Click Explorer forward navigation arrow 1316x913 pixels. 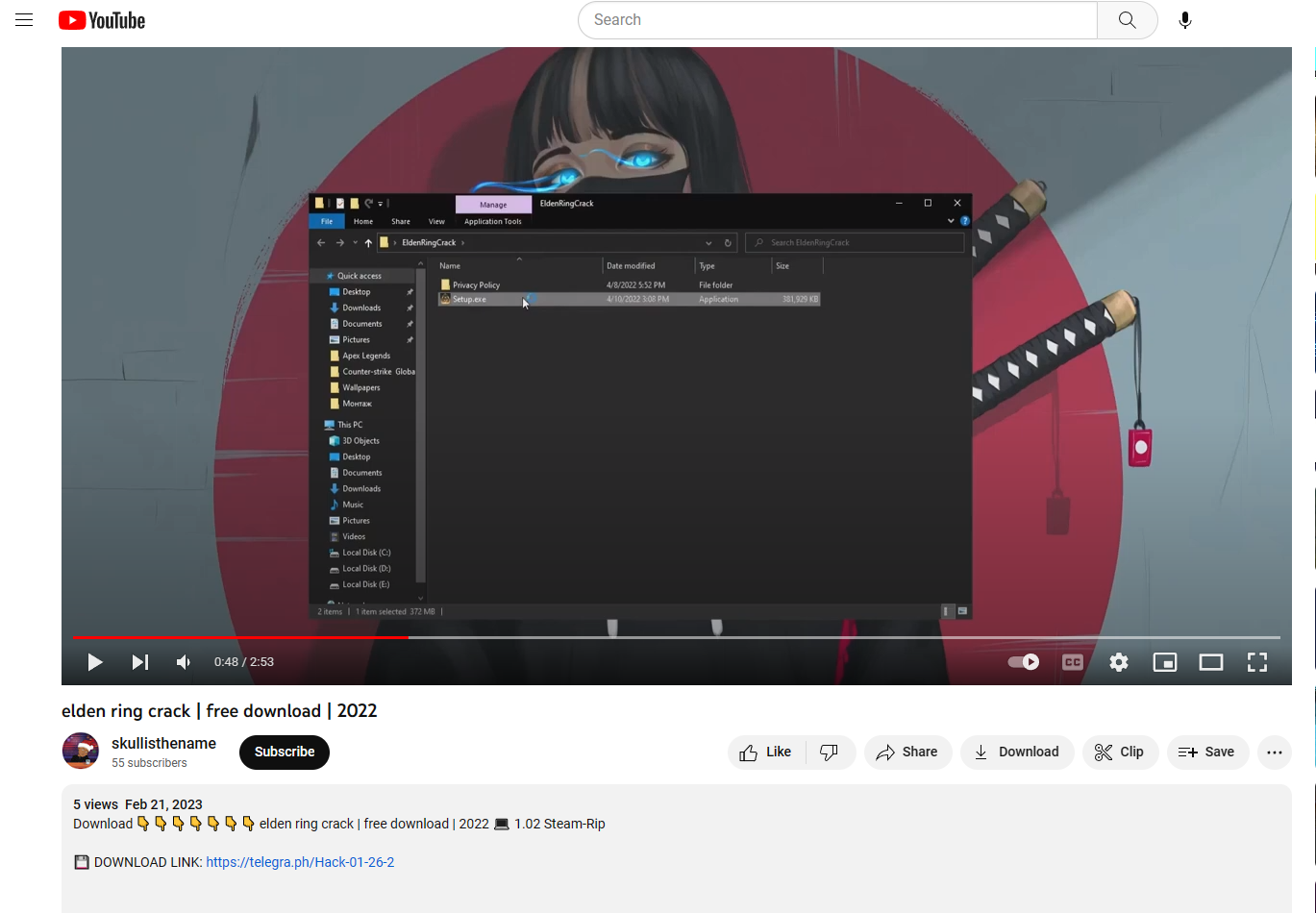(x=339, y=243)
